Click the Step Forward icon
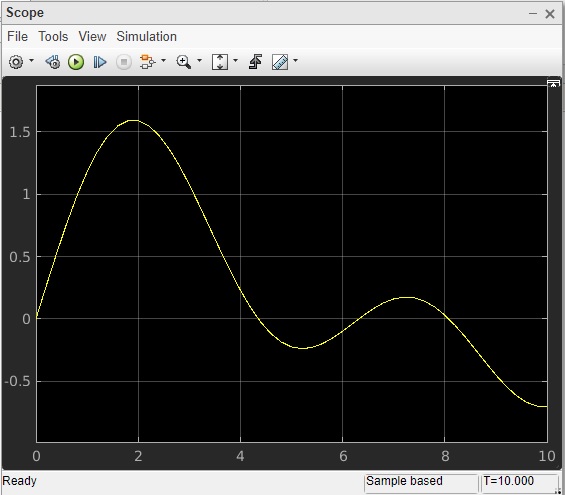Viewport: 565px width, 495px height. coord(100,62)
